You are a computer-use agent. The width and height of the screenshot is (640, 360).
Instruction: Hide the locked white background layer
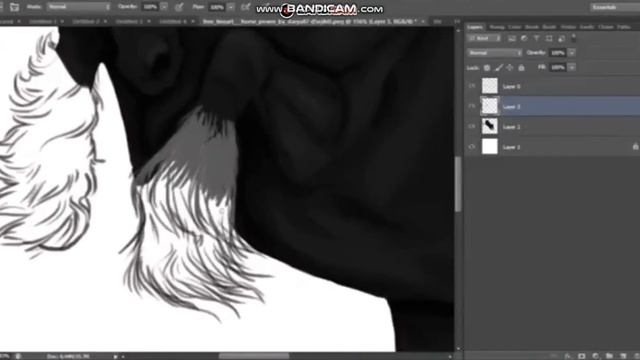click(x=472, y=147)
